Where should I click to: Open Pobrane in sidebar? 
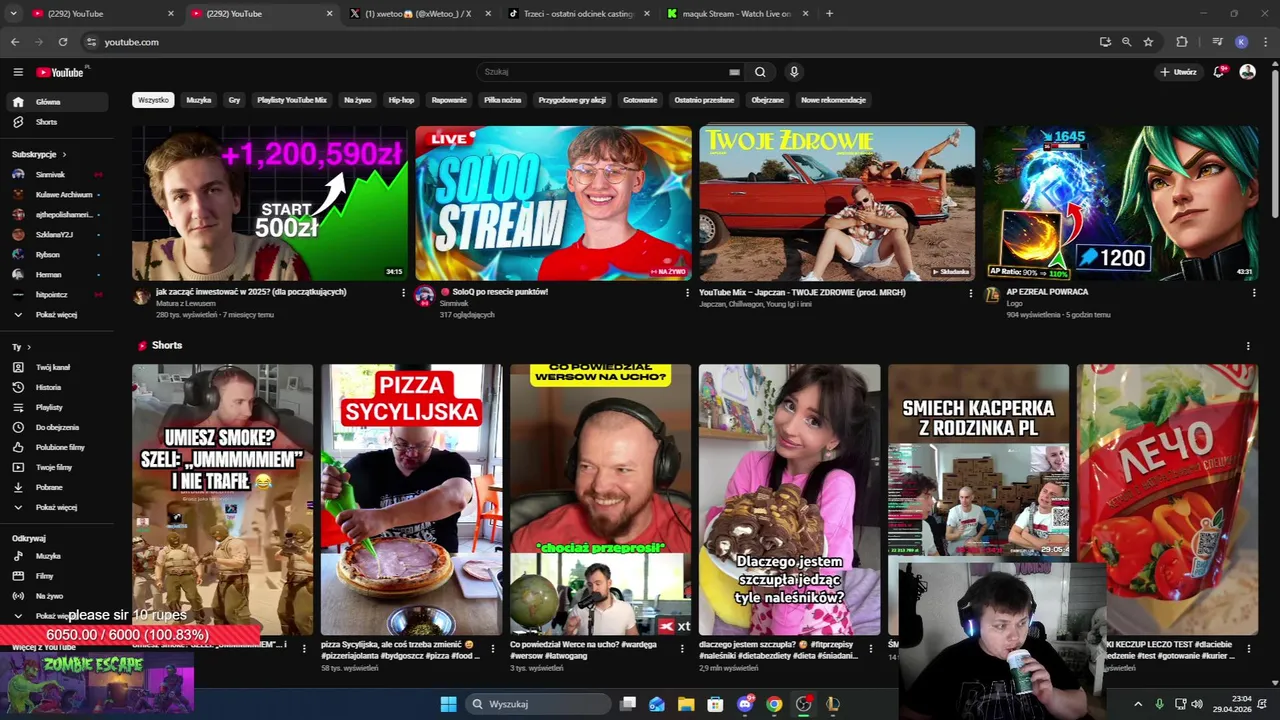(x=56, y=487)
